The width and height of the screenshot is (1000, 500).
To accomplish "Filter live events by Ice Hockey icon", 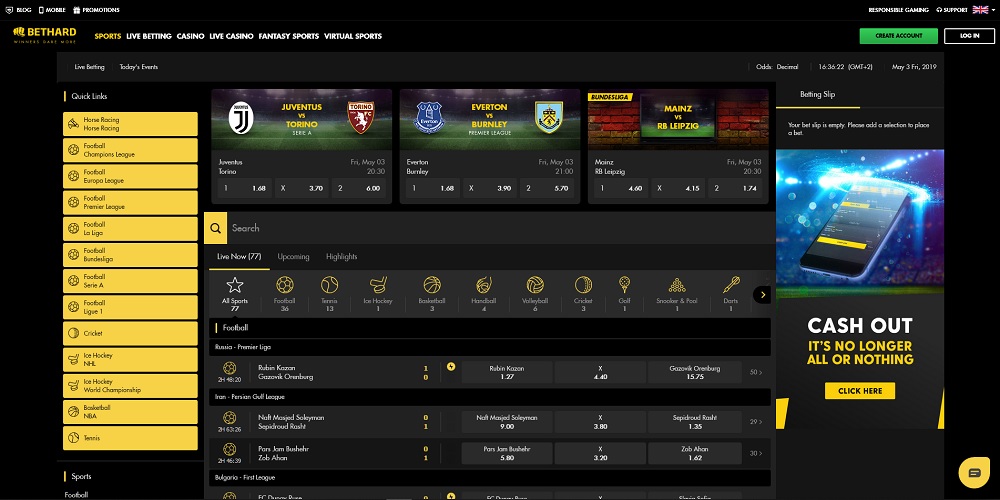I will click(378, 285).
